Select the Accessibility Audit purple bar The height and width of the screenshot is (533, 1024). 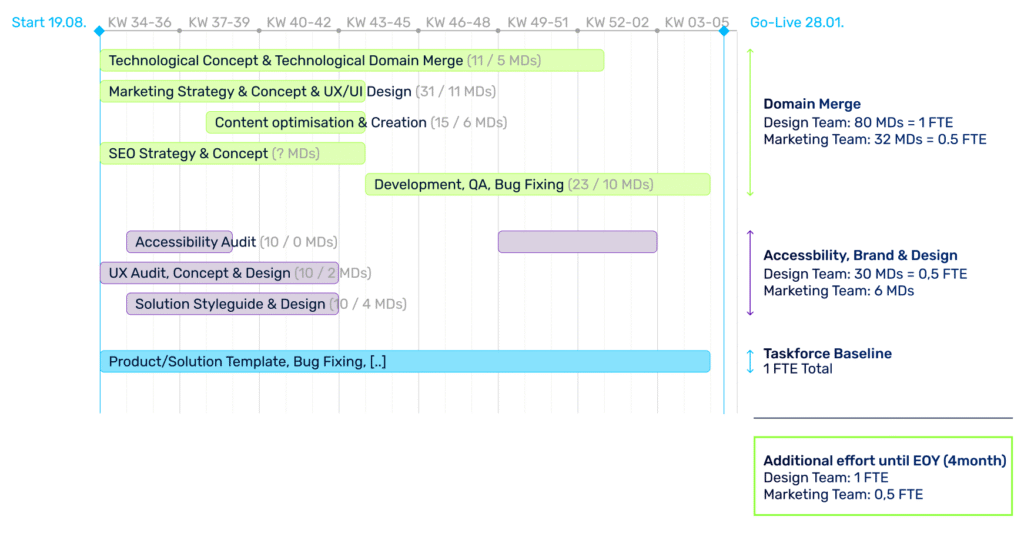[179, 242]
